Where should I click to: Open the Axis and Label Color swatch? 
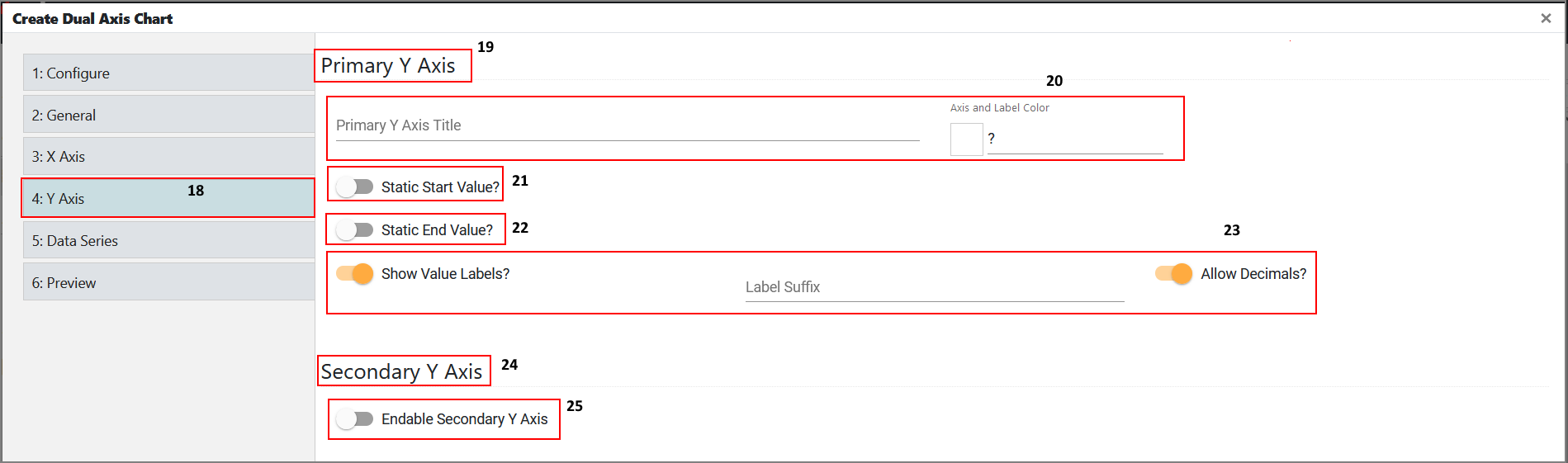click(966, 139)
